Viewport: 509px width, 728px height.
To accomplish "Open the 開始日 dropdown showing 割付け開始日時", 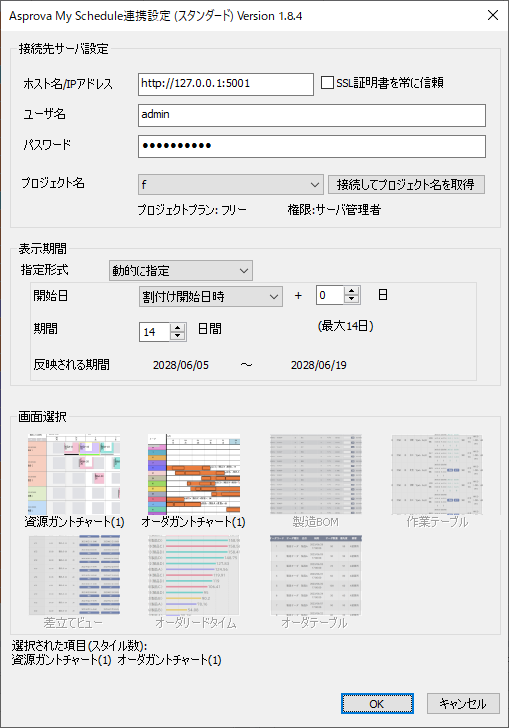I will 211,296.
